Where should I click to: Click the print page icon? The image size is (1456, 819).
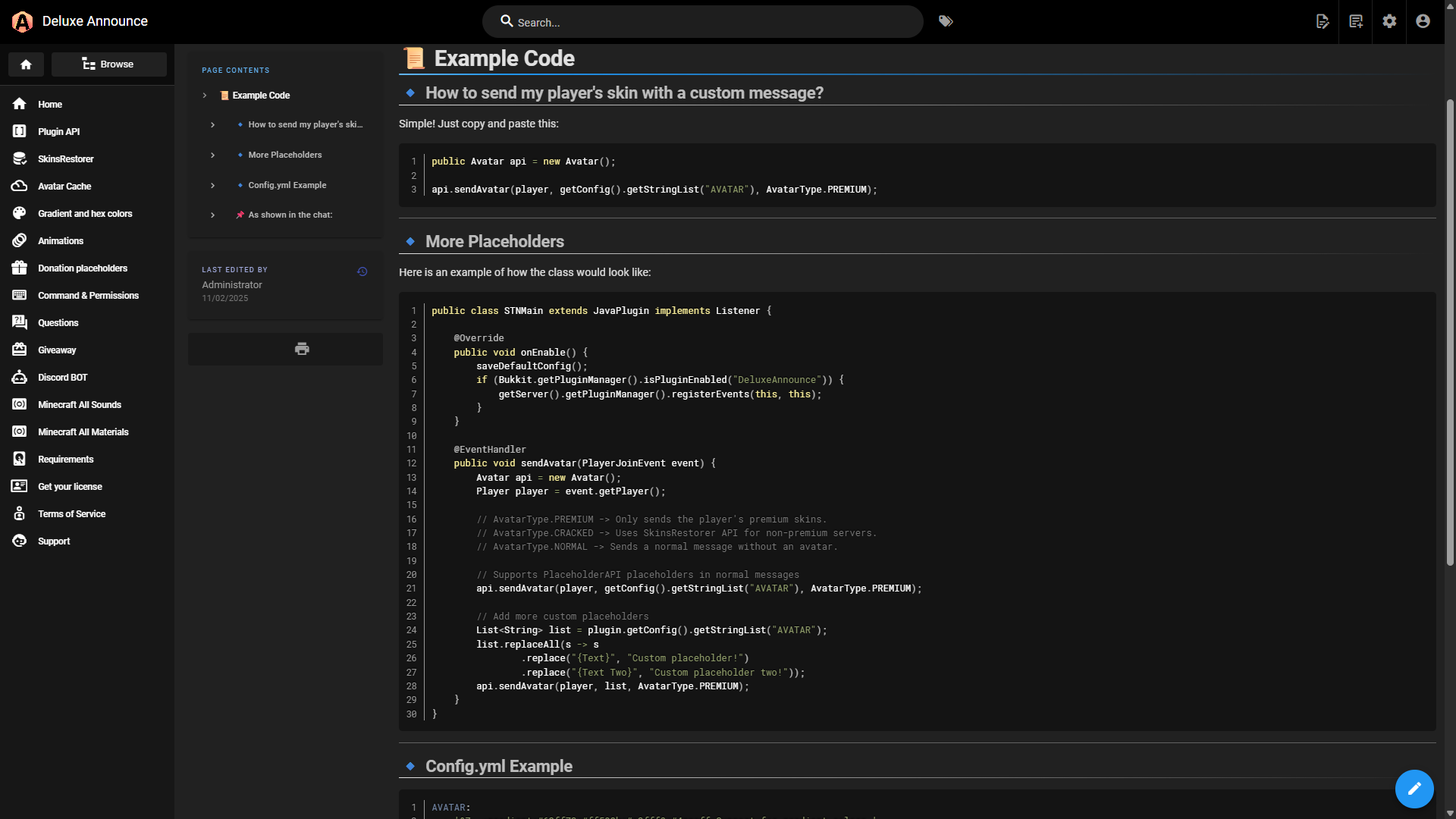click(302, 349)
